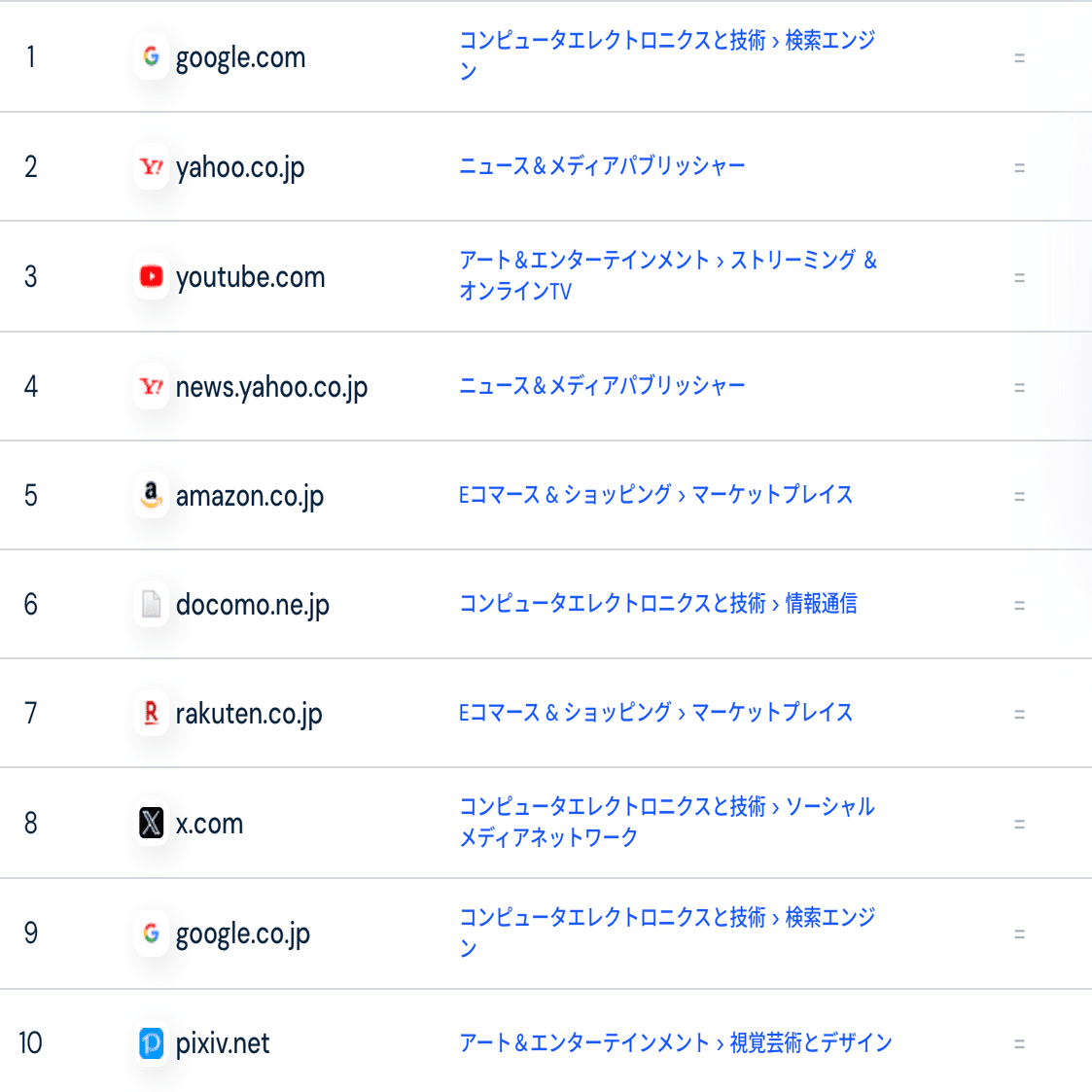Open the 情報通信 category link for docomo.ne.jp
Viewport: 1092px width, 1092px height.
coord(821,604)
